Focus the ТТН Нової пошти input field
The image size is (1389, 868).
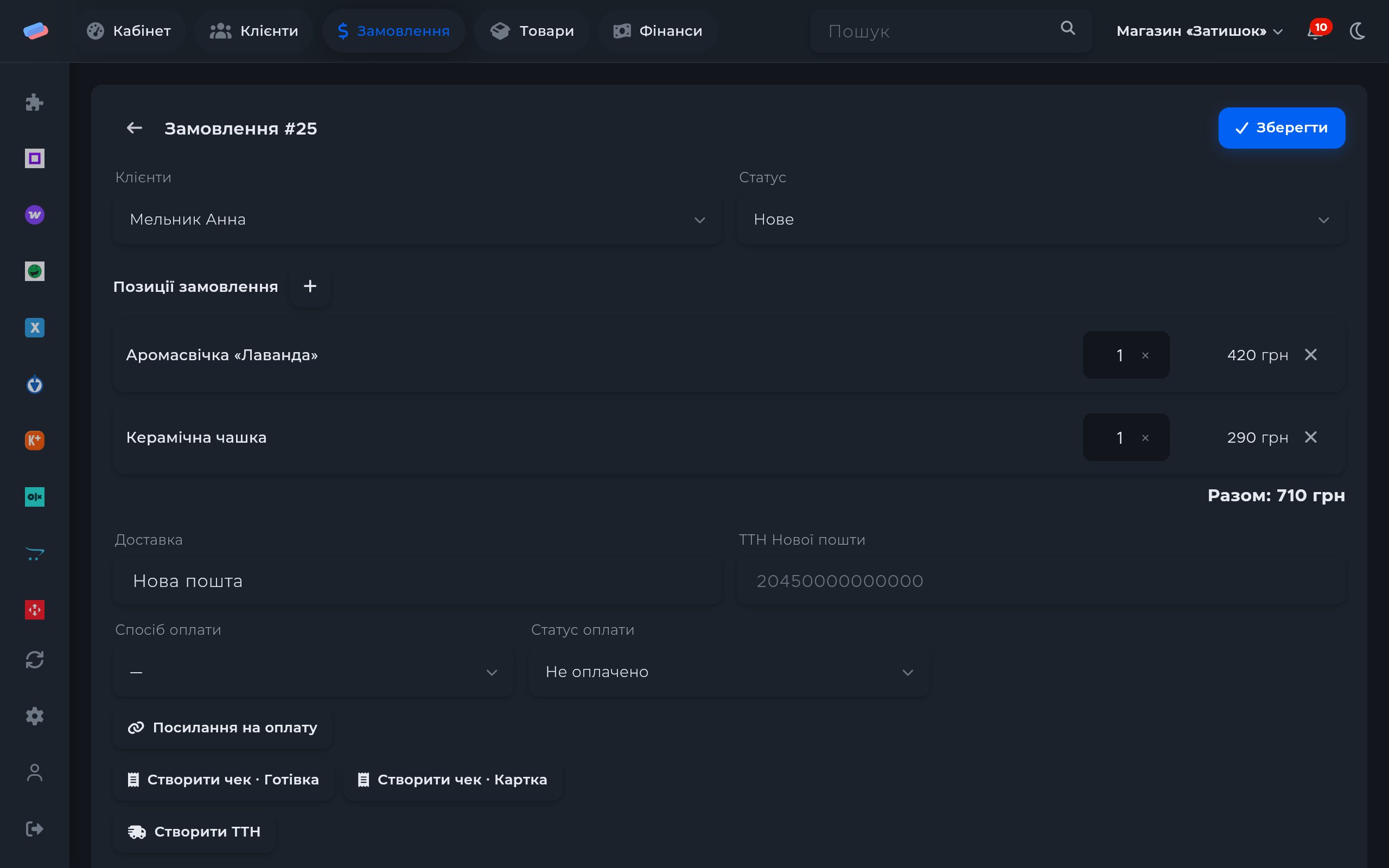[1041, 582]
